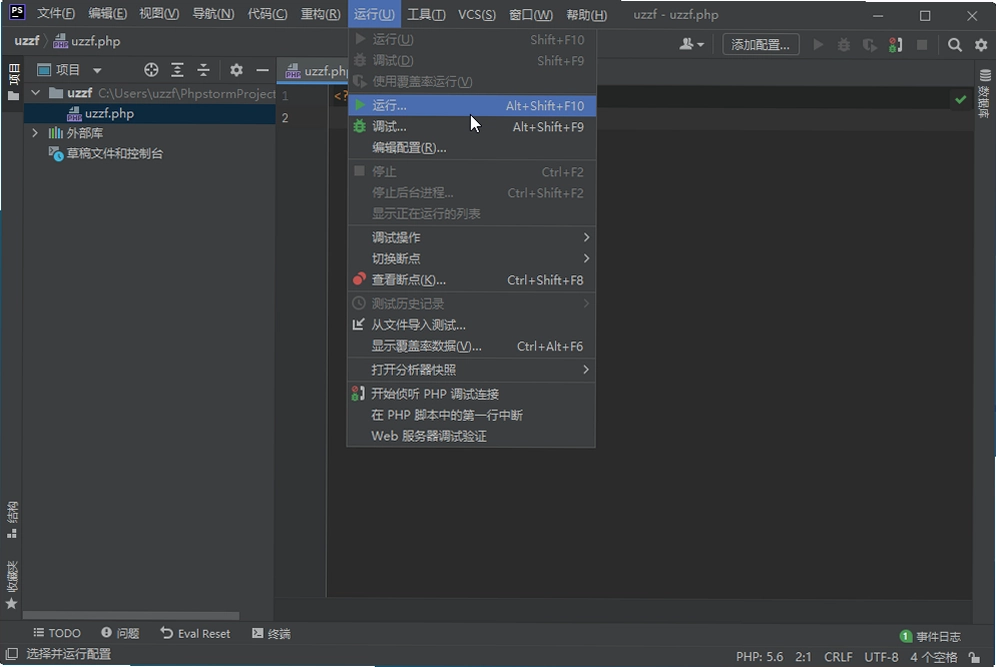The image size is (996, 667).
Task: Select 查看断点(K)... menu entry
Action: click(x=471, y=280)
